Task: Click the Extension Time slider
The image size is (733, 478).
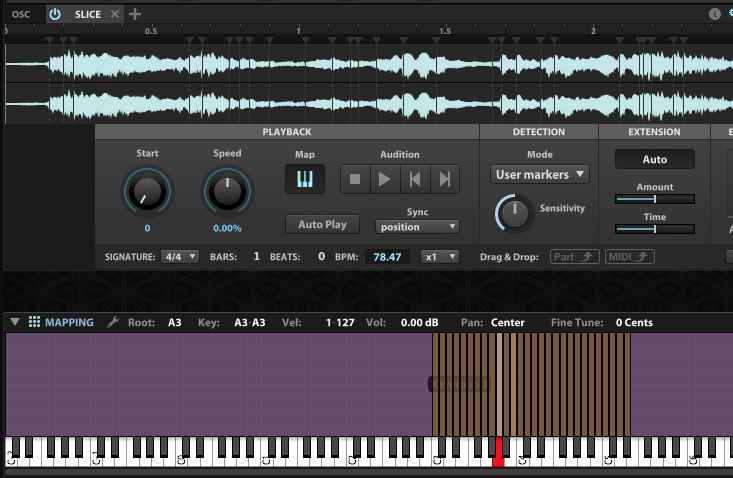Action: point(655,229)
